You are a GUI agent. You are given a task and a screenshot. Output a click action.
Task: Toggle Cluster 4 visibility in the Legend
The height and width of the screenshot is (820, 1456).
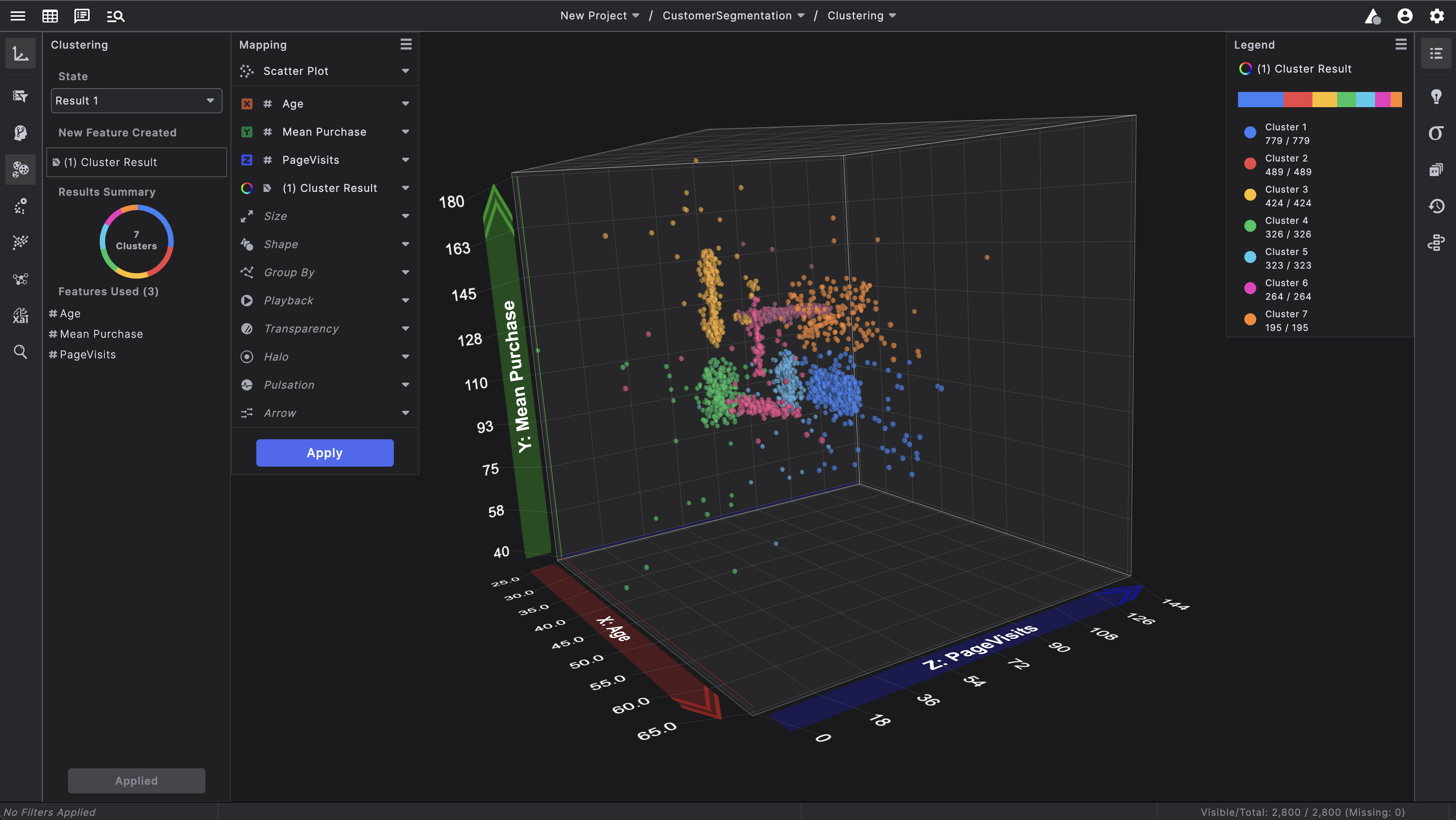(x=1250, y=226)
